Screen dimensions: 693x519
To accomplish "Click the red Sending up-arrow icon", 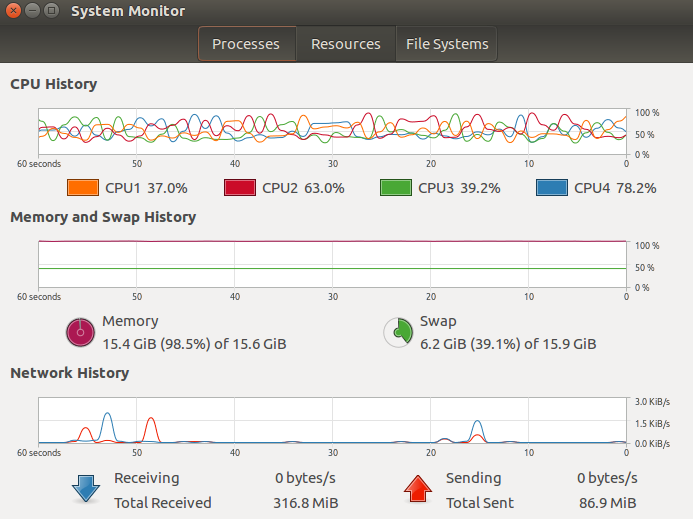I will 418,489.
